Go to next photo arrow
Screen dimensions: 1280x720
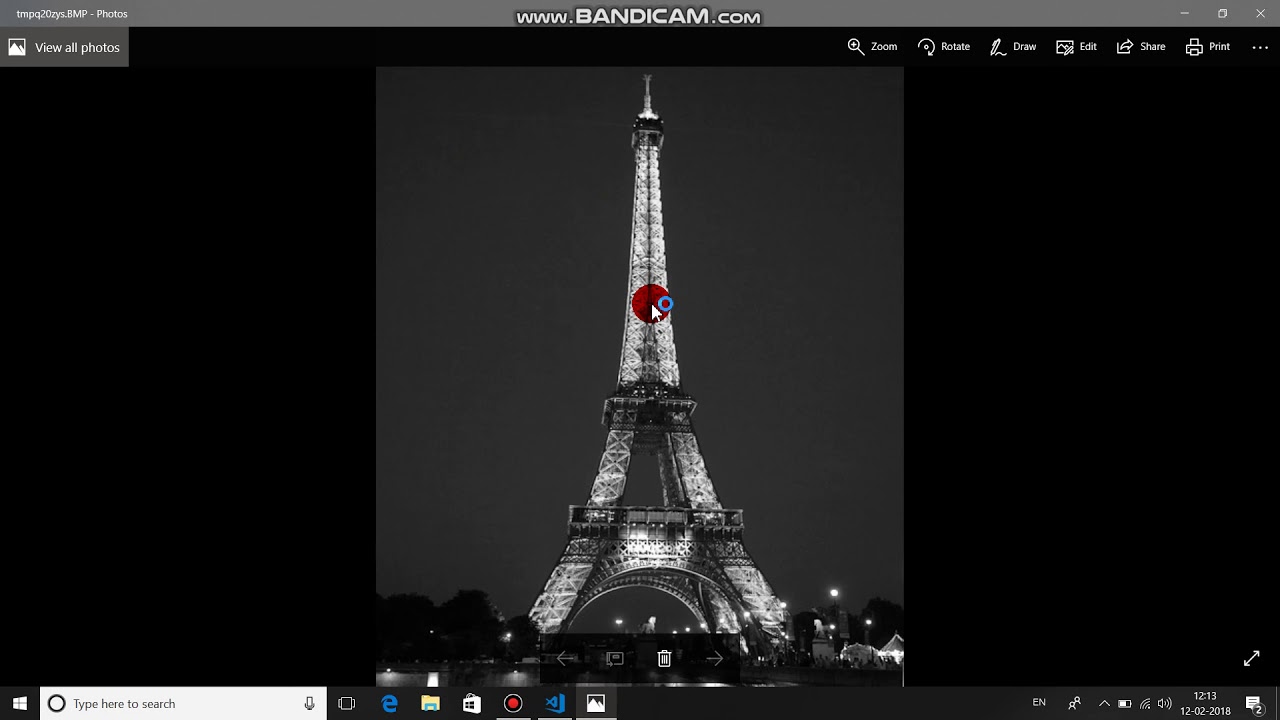[714, 658]
